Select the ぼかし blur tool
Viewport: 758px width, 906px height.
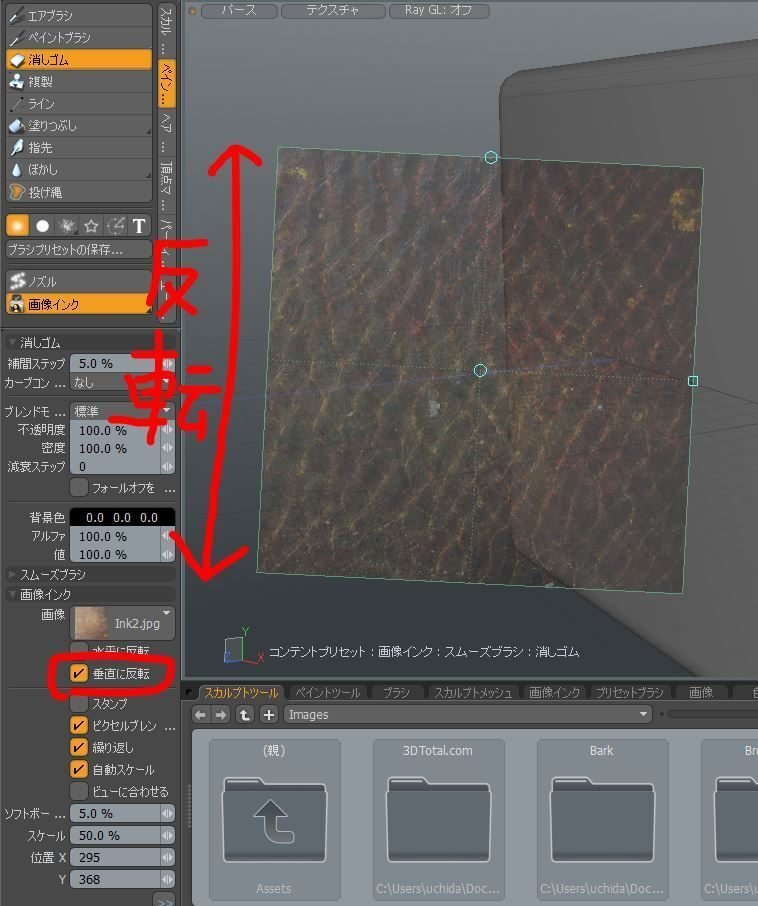(x=79, y=169)
